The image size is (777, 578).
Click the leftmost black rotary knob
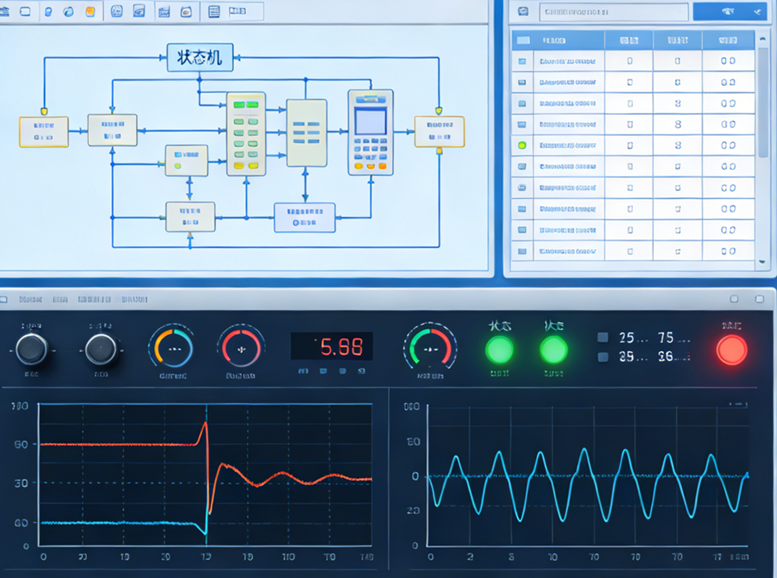(x=32, y=349)
